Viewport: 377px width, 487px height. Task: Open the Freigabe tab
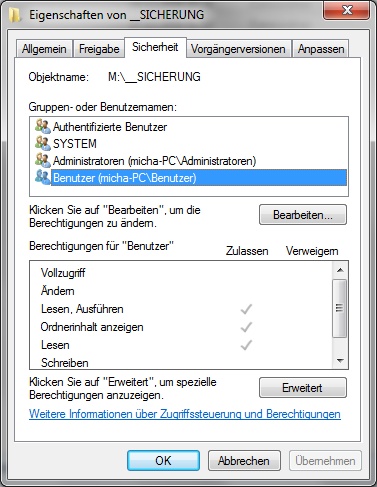tap(99, 49)
